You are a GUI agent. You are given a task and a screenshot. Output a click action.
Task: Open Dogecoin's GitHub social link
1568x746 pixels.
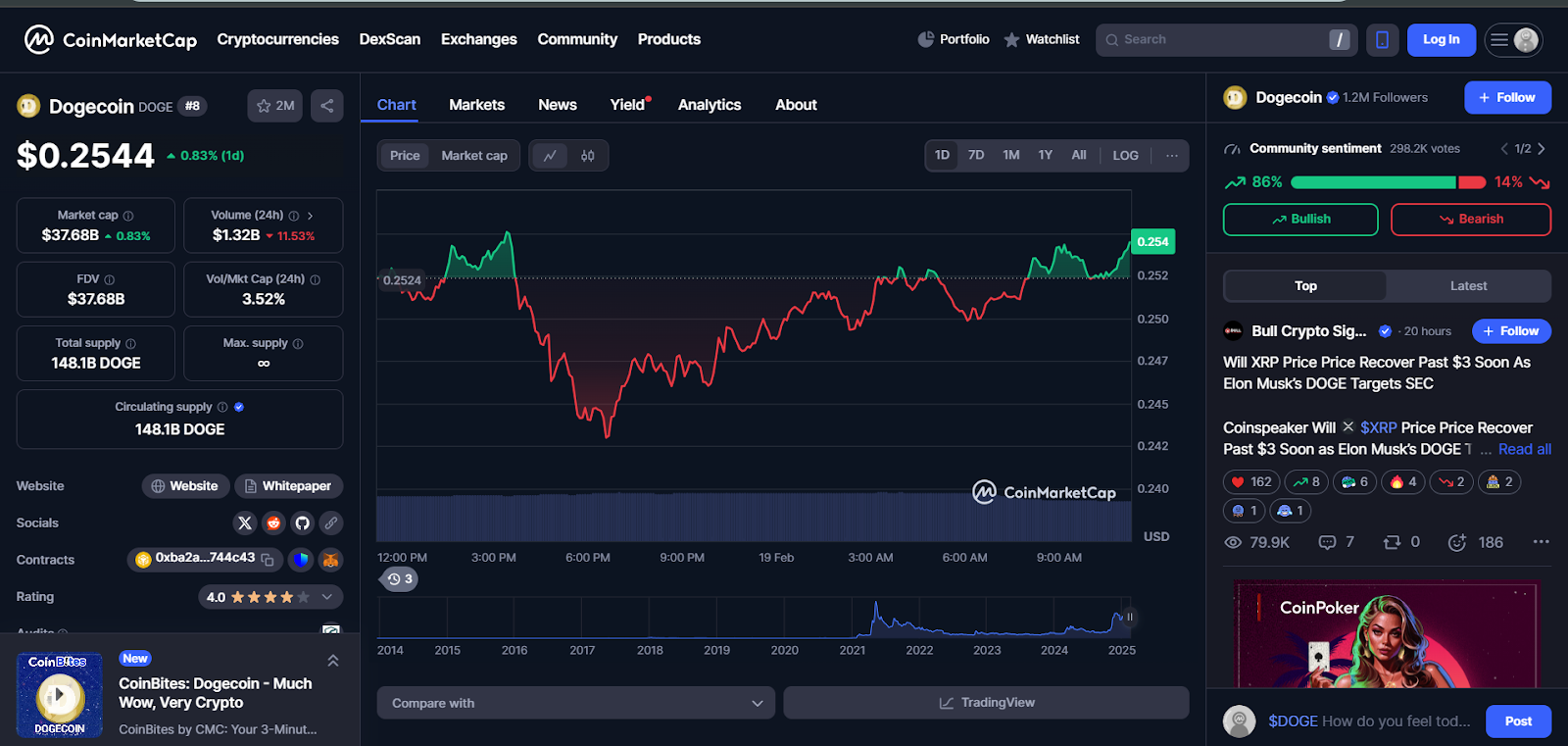(302, 522)
